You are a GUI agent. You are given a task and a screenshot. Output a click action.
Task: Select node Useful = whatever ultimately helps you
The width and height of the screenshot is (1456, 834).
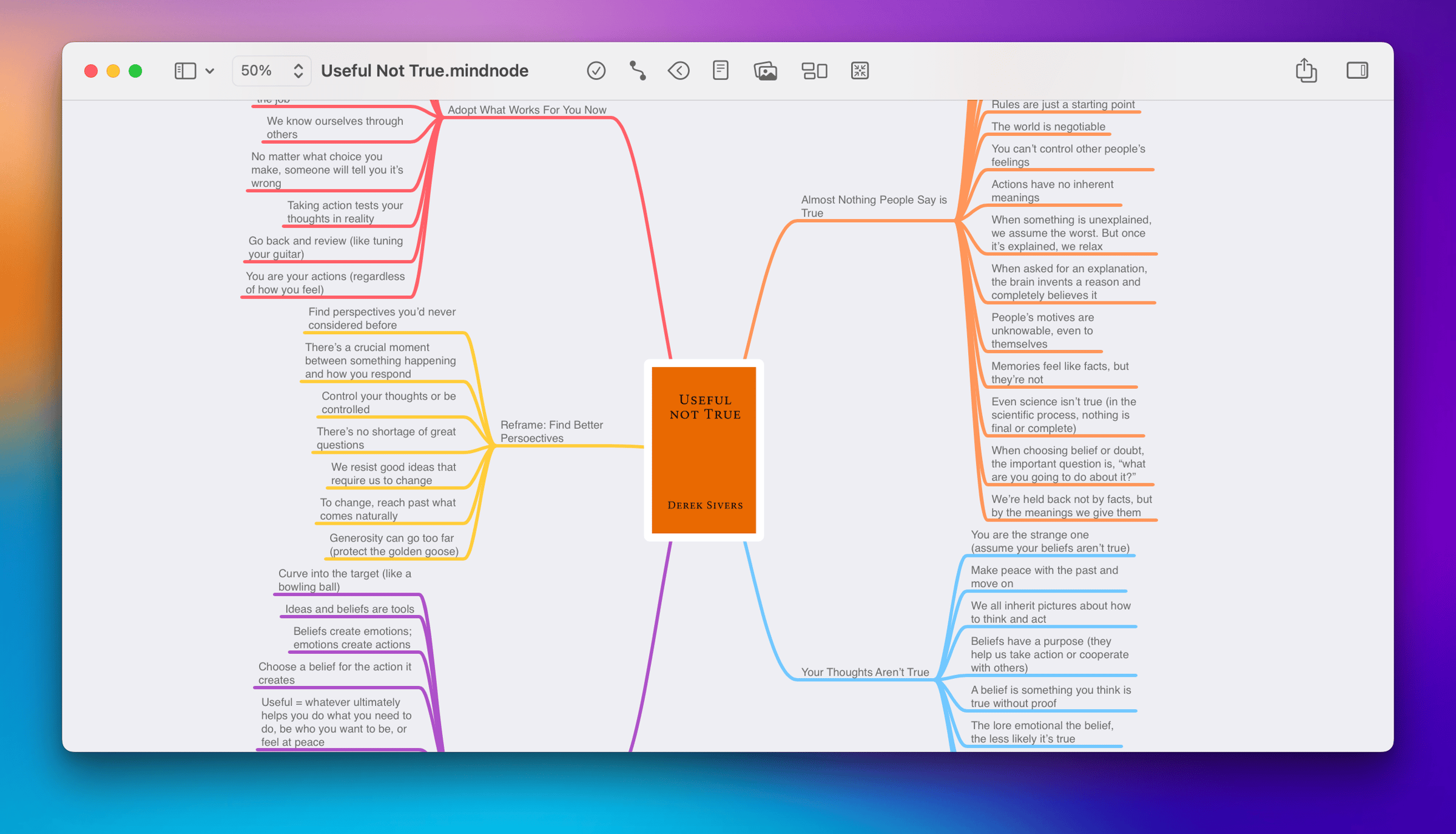click(x=336, y=722)
